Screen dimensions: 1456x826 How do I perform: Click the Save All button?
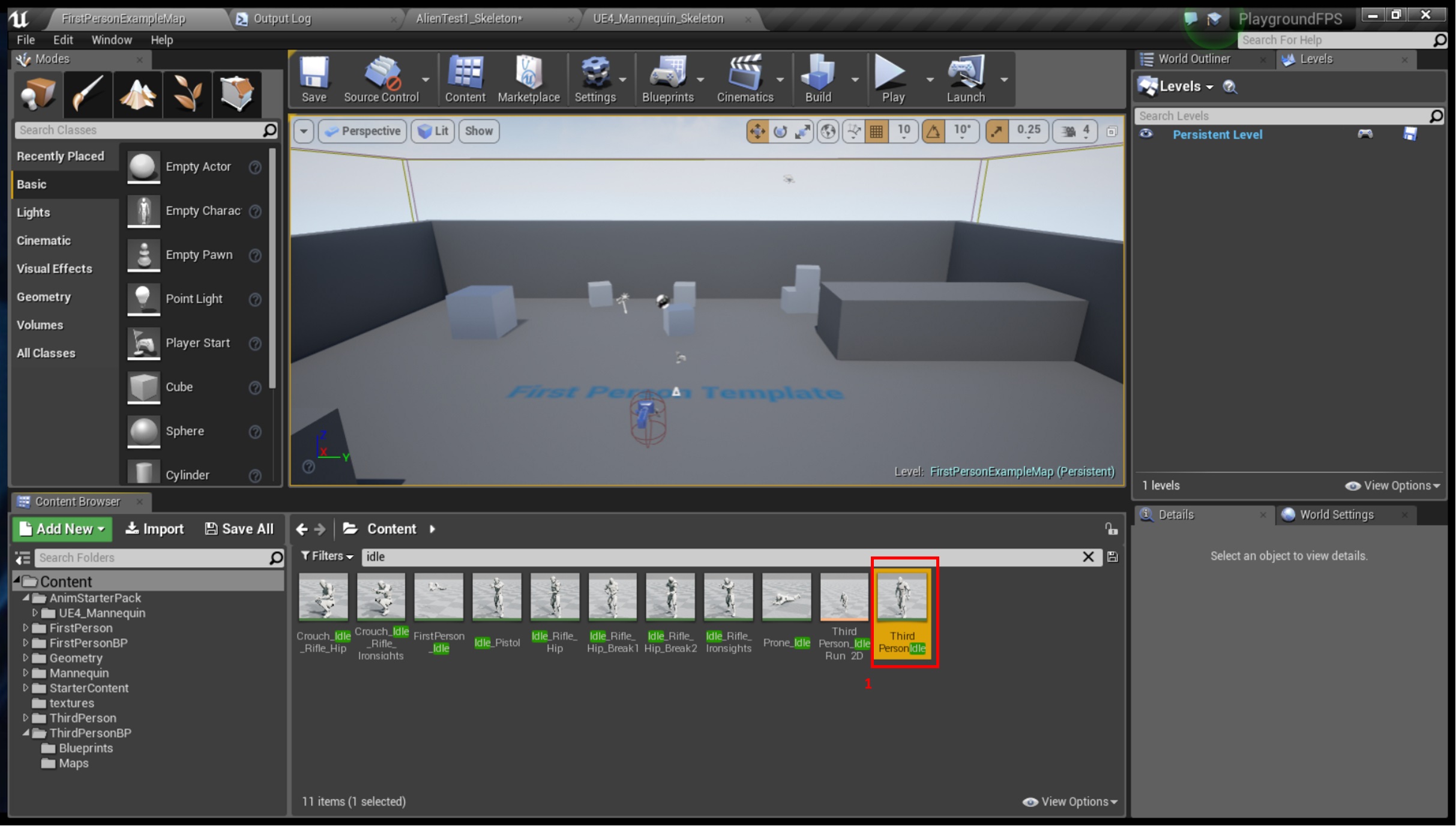[239, 529]
